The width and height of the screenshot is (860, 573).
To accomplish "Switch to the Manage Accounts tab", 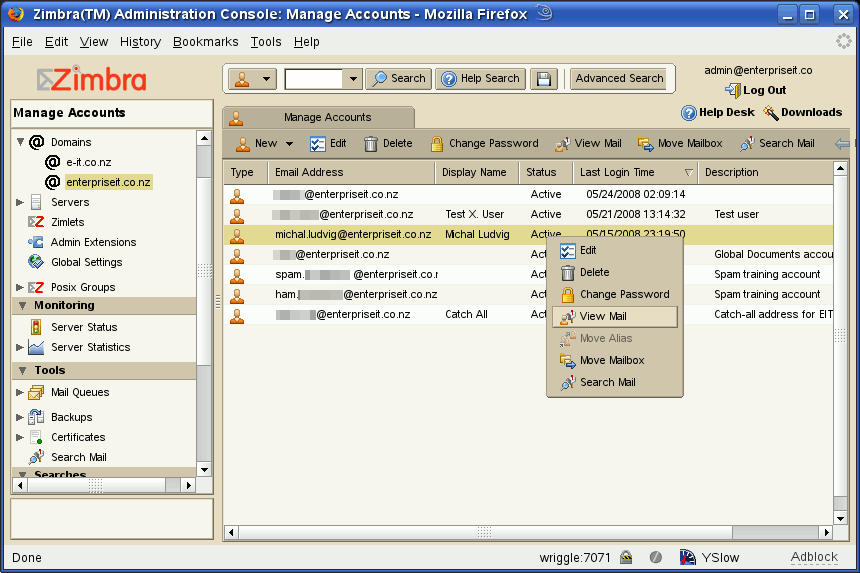I will point(319,117).
